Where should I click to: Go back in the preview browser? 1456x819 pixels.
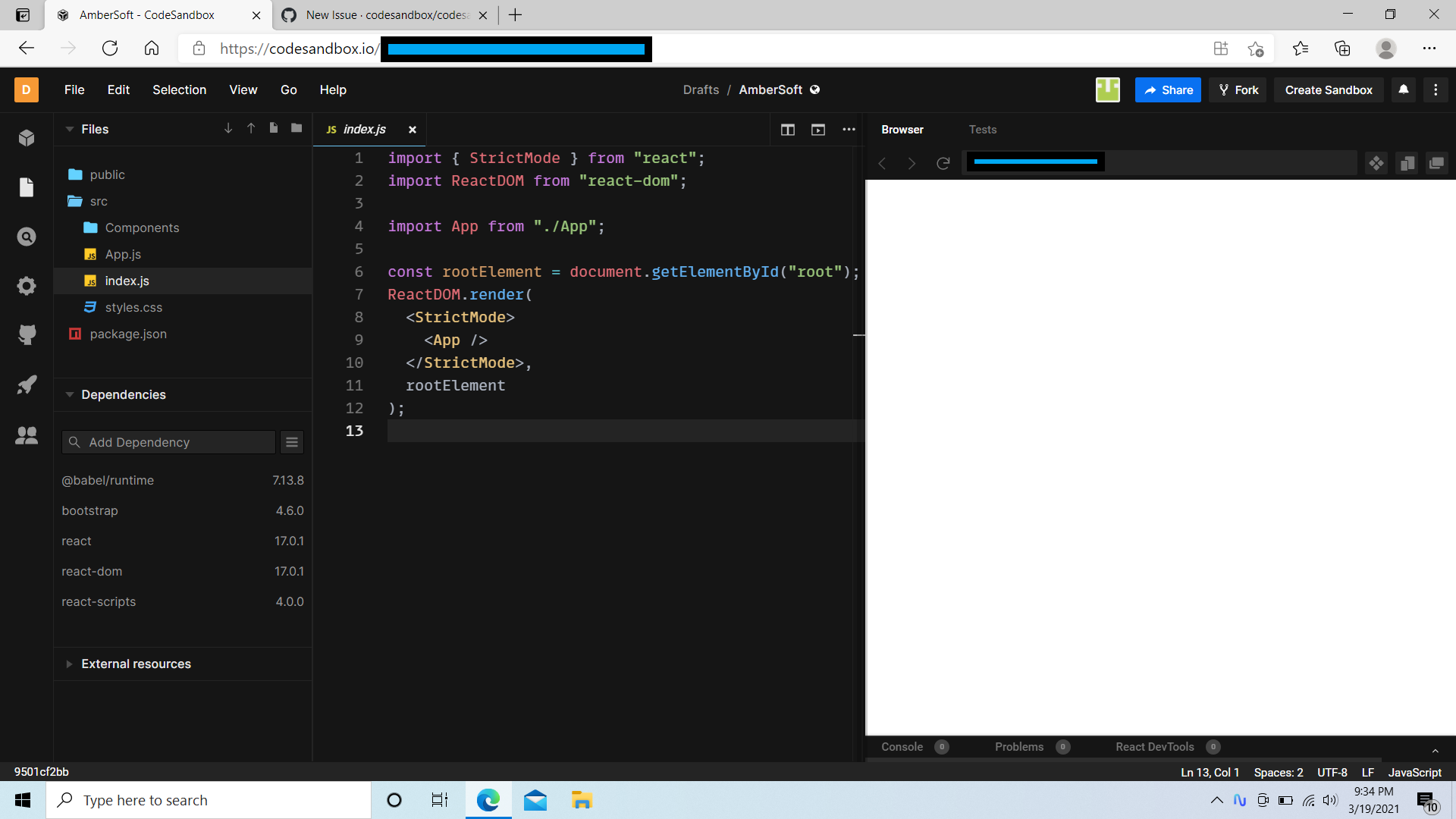click(x=882, y=163)
